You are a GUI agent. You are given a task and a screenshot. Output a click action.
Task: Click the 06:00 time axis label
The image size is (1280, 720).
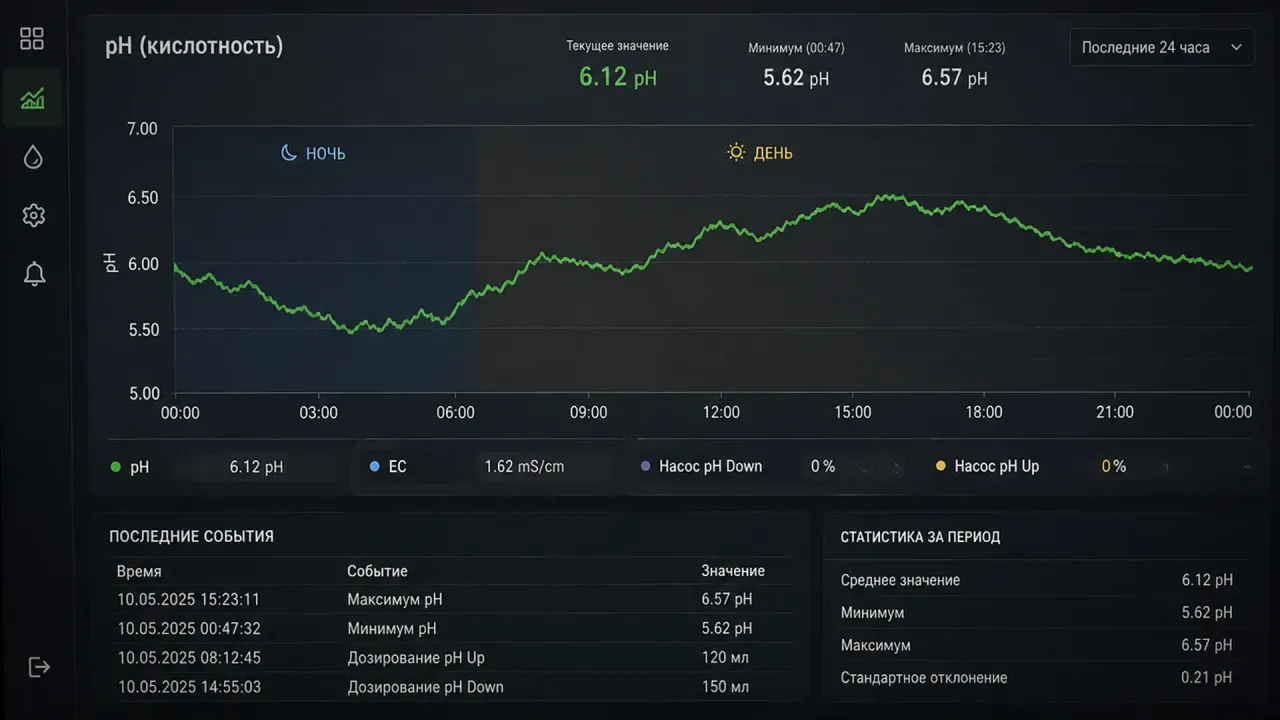456,412
